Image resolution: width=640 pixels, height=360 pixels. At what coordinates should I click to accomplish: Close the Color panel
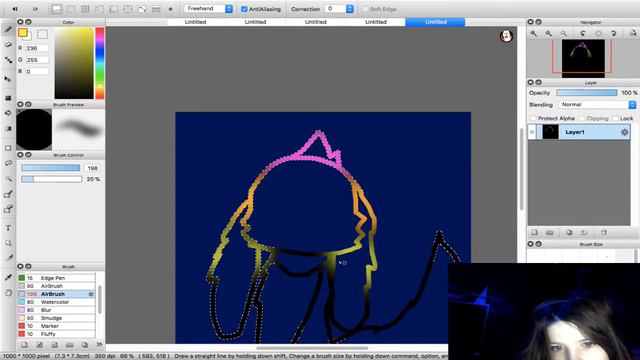[x=20, y=22]
